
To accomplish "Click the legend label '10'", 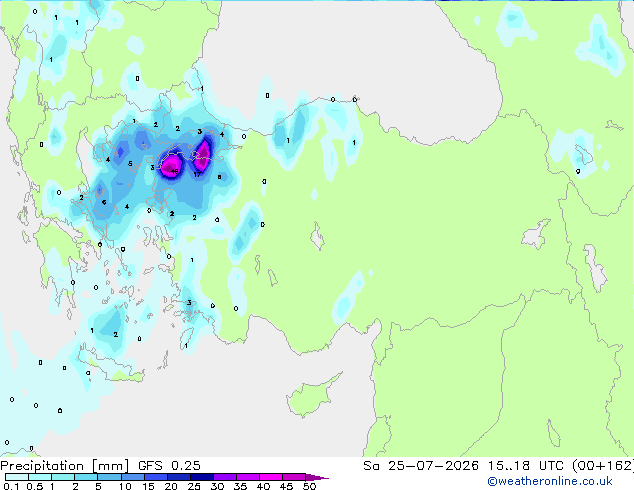I will click(x=125, y=486).
